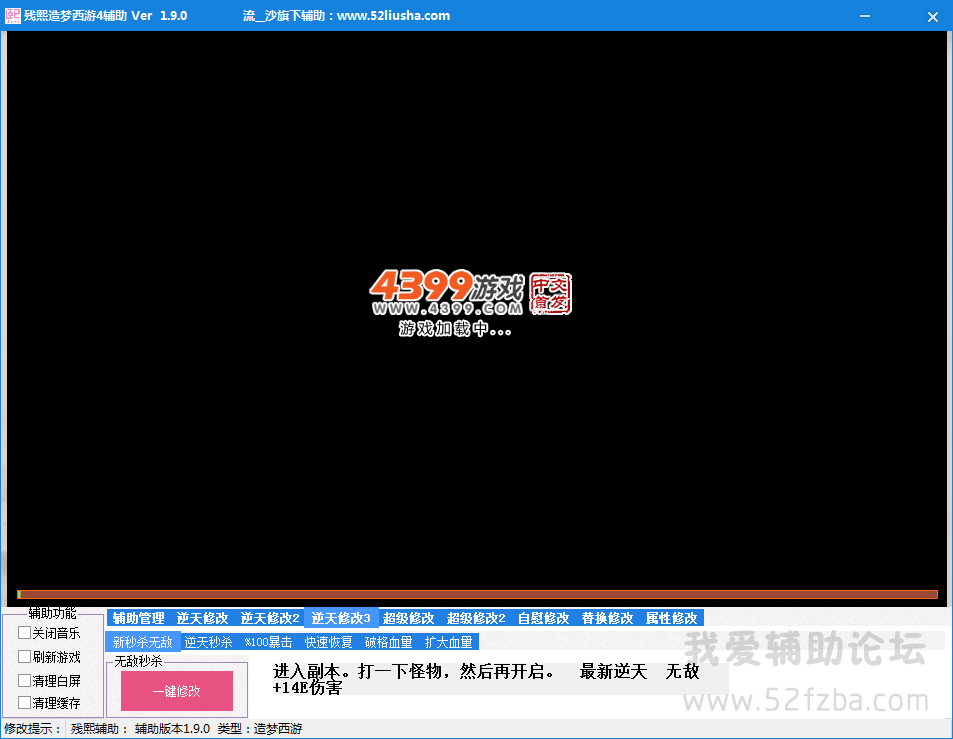
Task: Click the 修改提示 status bar label
Action: coord(33,729)
